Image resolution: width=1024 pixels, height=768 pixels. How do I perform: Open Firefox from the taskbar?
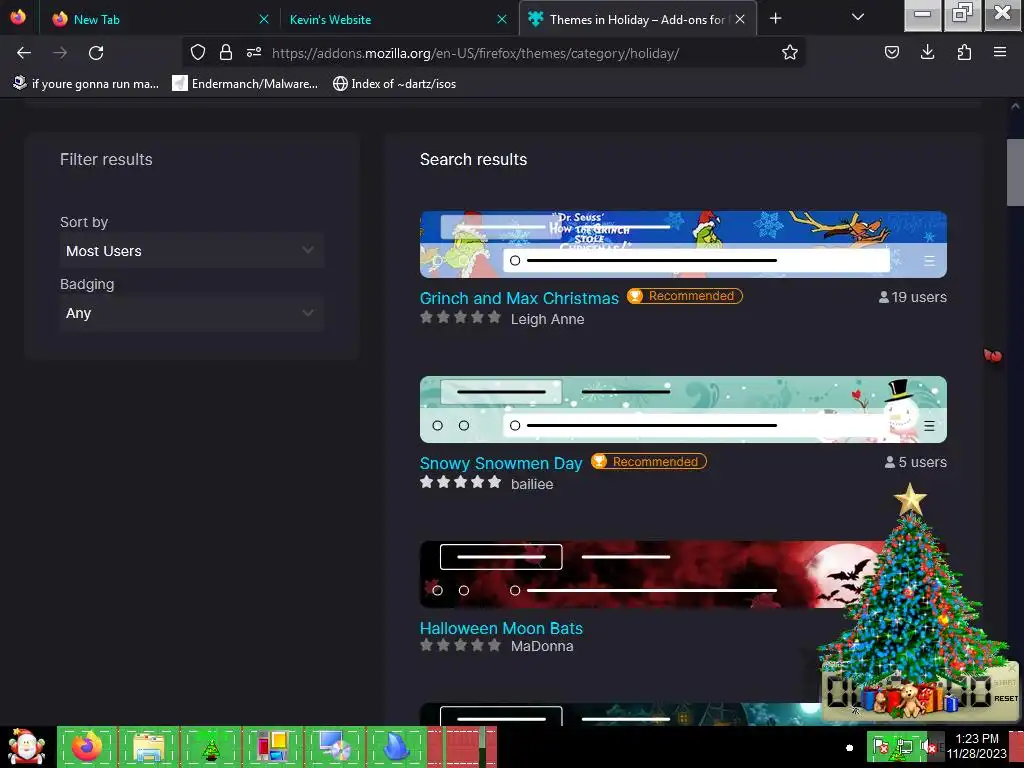click(x=87, y=747)
